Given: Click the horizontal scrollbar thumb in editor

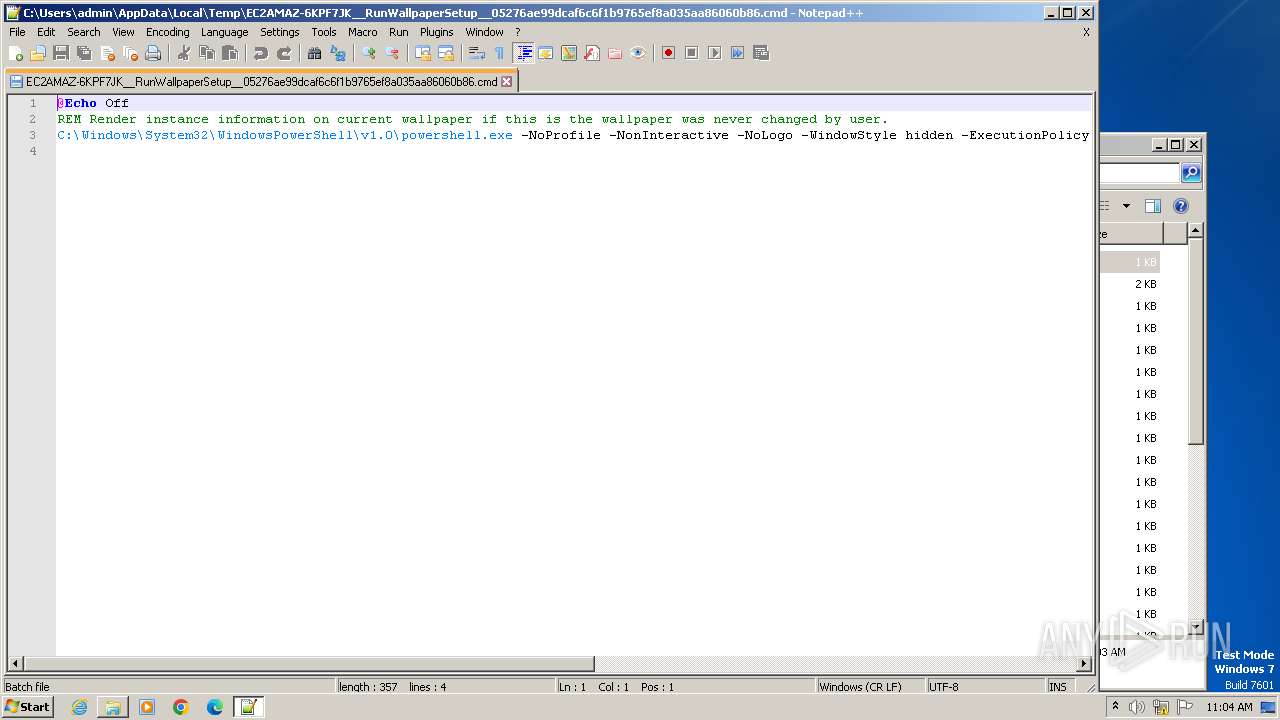Looking at the screenshot, I should [x=308, y=664].
